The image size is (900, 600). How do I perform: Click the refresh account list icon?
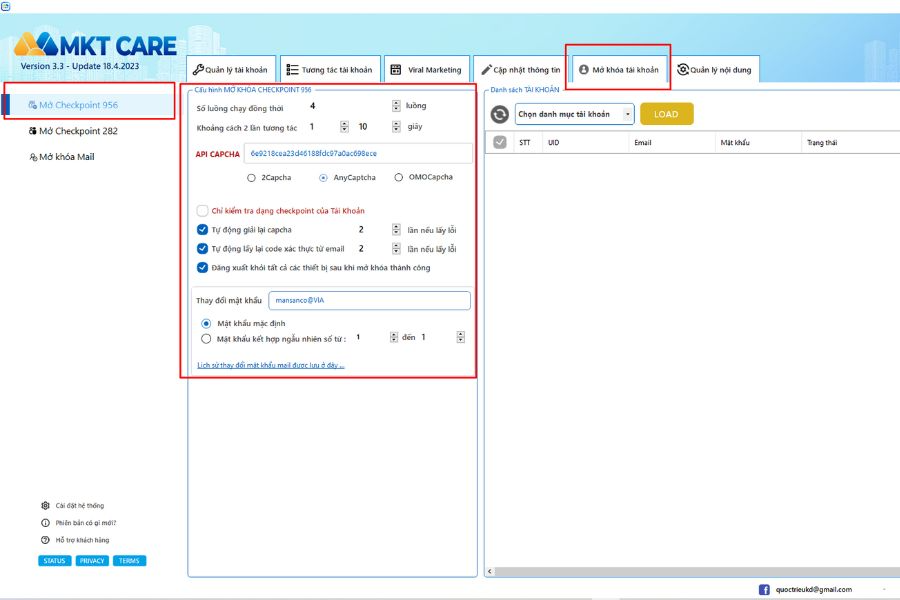pos(499,114)
